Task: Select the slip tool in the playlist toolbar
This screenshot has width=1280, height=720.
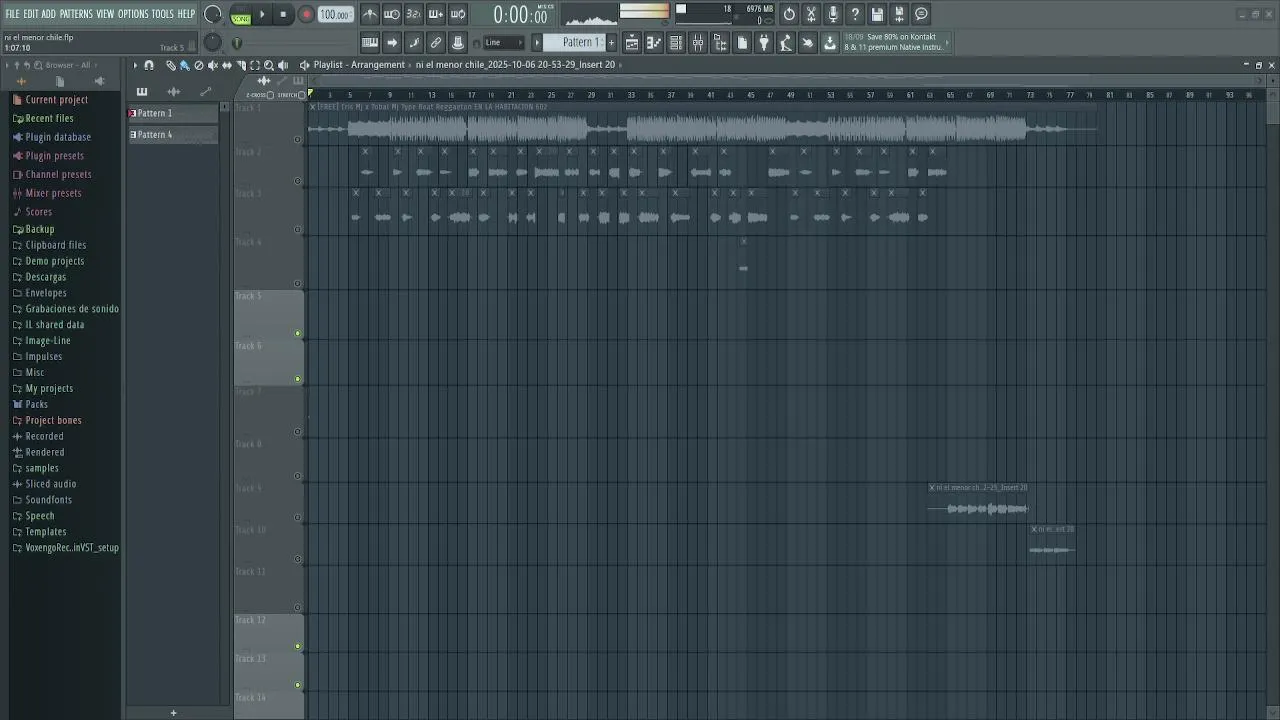Action: click(227, 65)
